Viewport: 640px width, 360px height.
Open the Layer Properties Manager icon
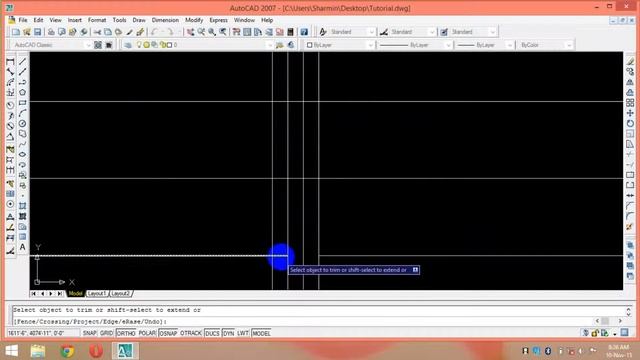pyautogui.click(x=128, y=45)
